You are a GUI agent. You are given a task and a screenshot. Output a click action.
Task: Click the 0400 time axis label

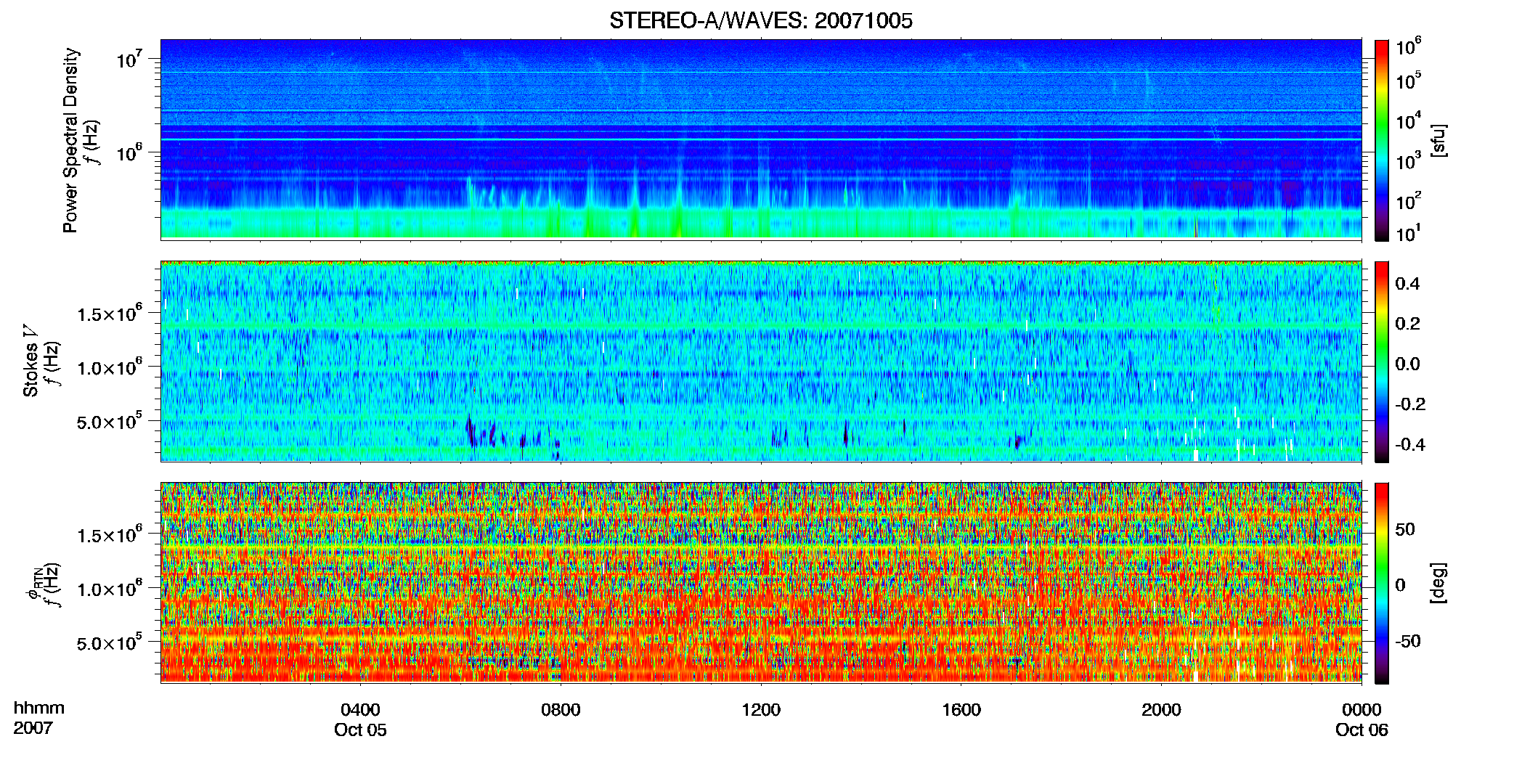pos(360,709)
